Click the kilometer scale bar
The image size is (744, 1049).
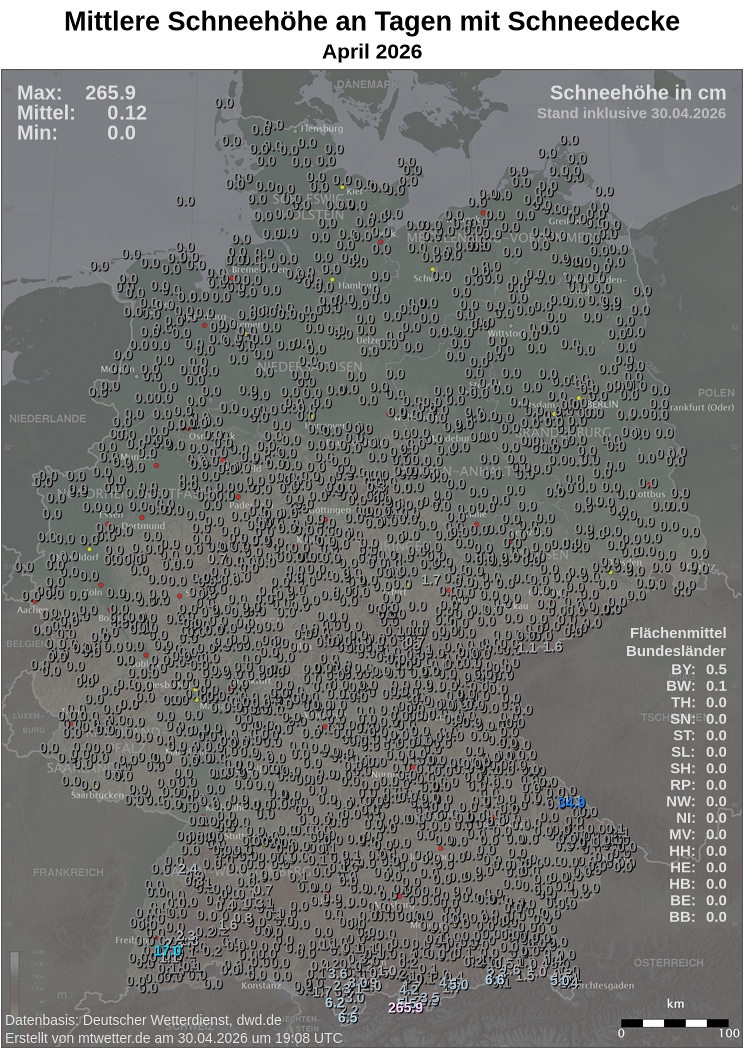pos(675,1023)
